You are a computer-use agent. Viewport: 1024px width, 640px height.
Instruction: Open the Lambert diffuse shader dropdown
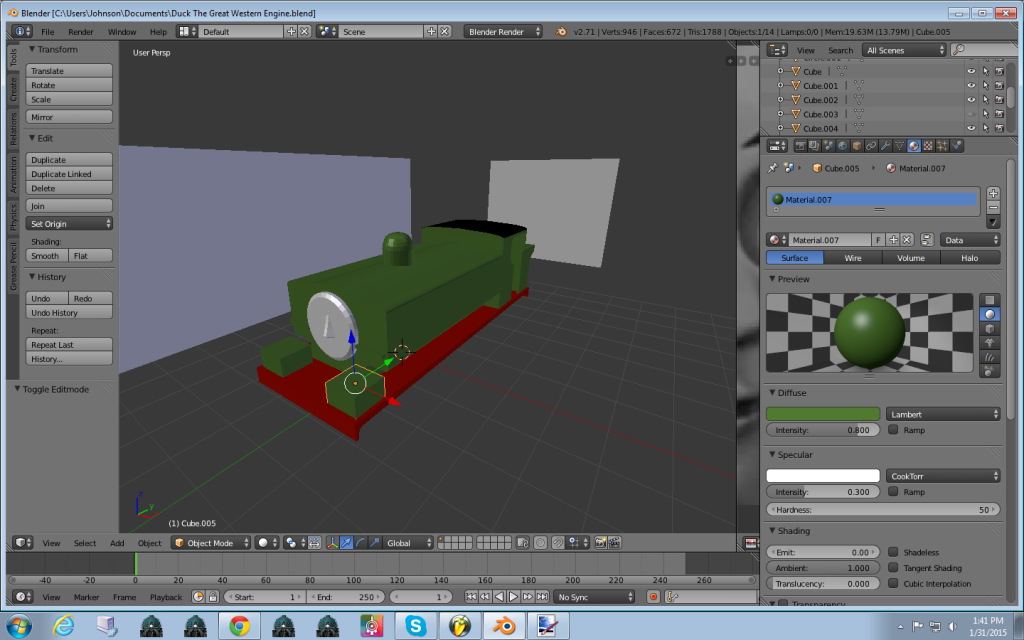[x=943, y=414]
